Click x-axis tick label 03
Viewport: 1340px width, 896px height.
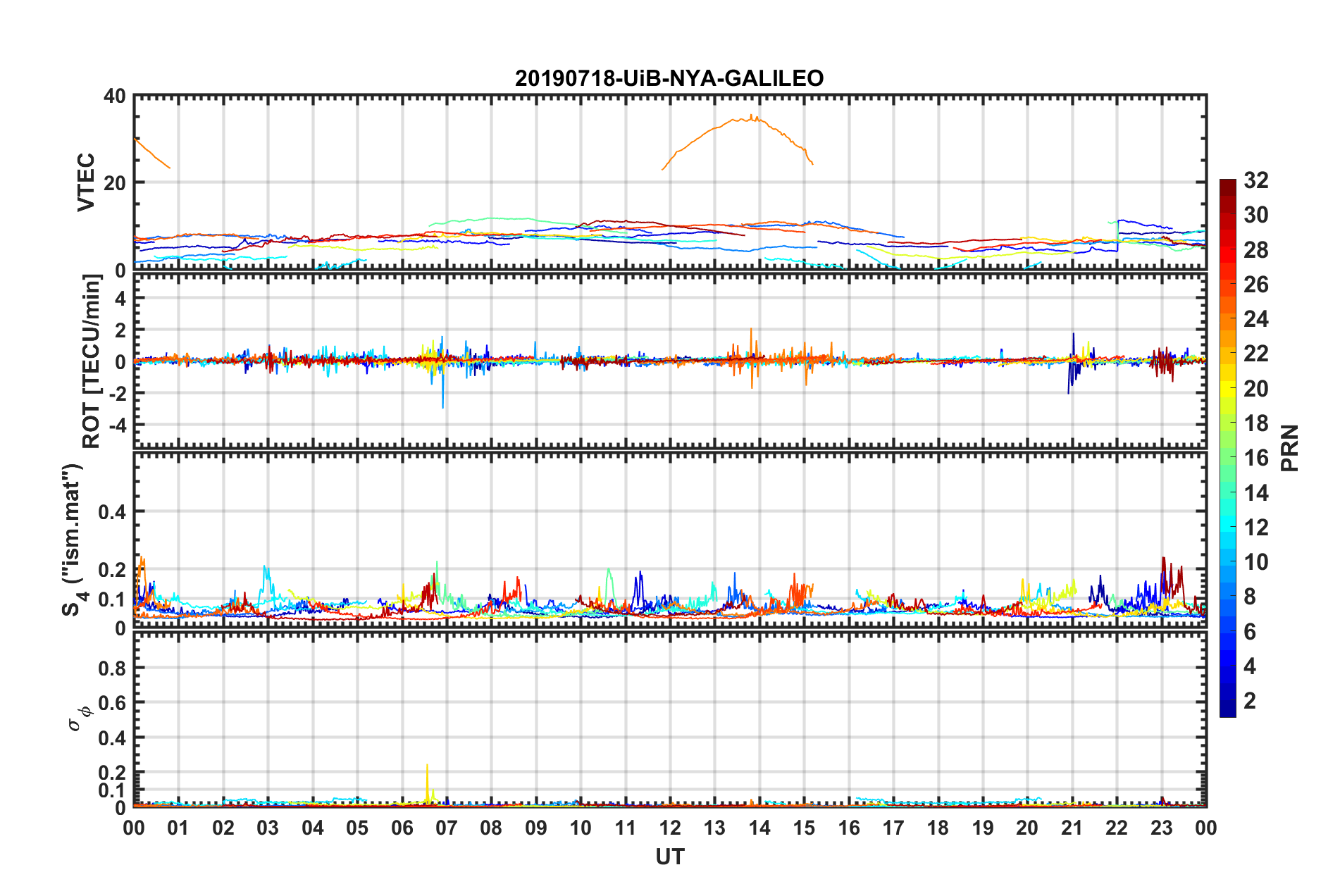(x=268, y=828)
